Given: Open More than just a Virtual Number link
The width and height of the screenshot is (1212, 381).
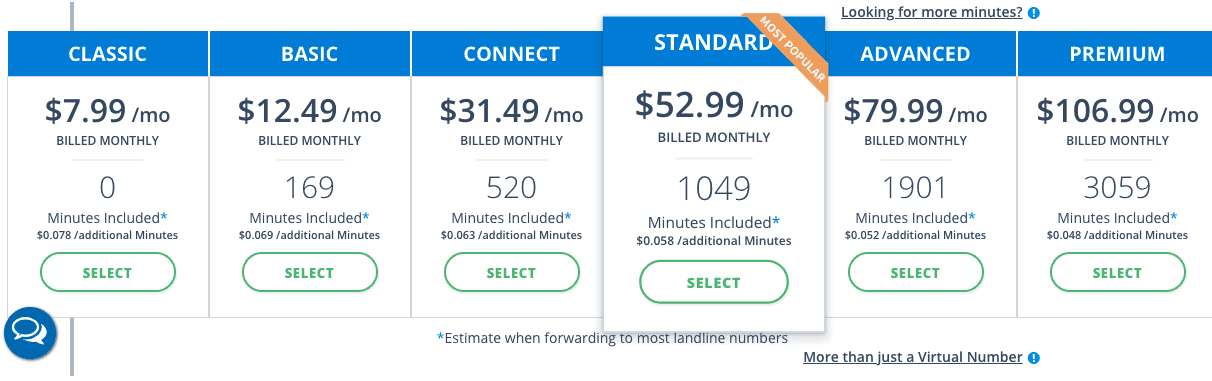Looking at the screenshot, I should pos(912,357).
